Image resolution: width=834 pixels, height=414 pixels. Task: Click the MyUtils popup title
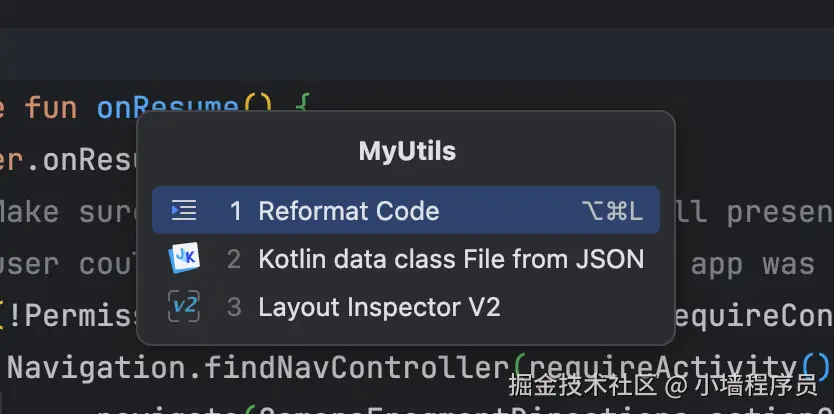pos(407,152)
